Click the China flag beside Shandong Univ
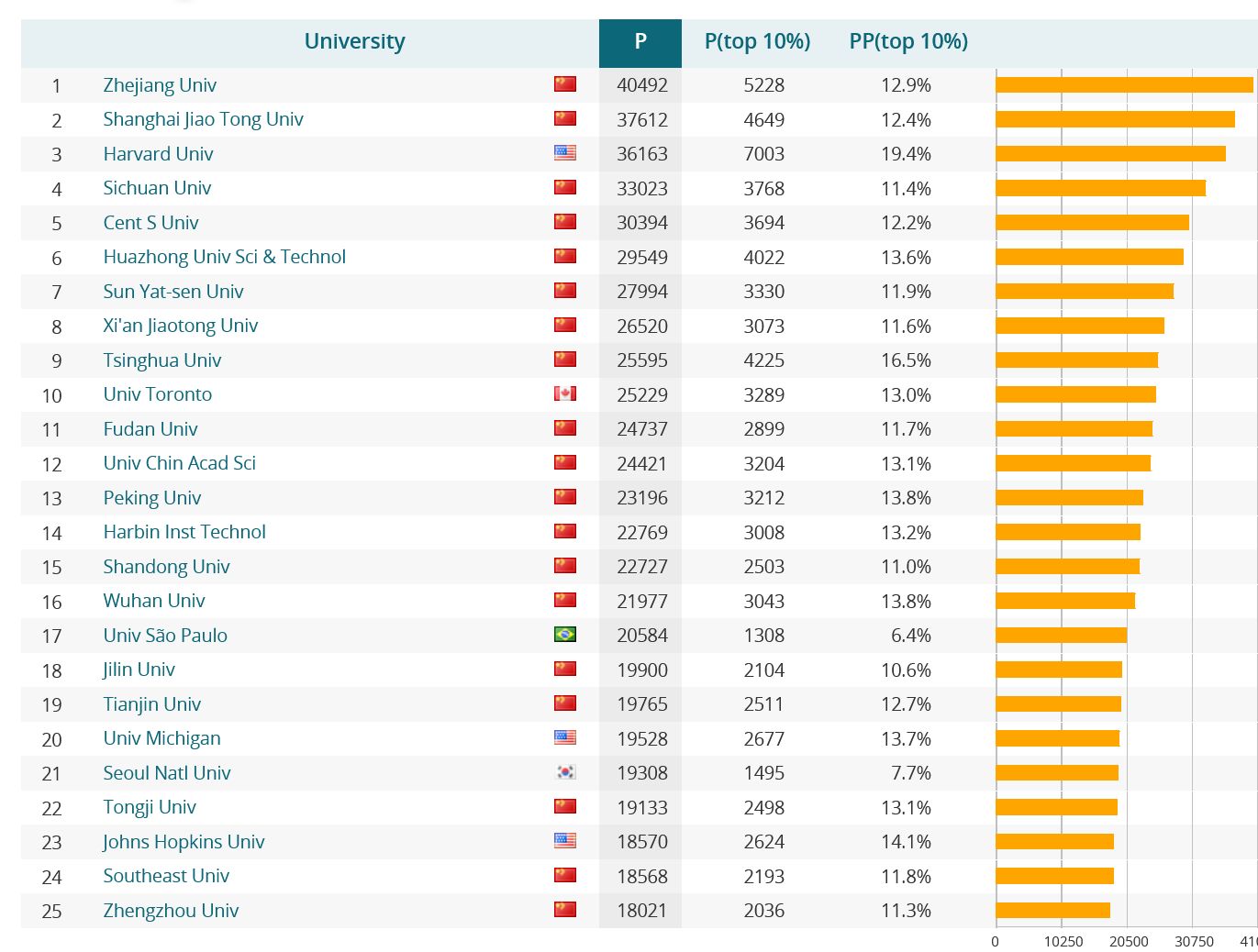Screen dimensions: 1258x952 565,566
